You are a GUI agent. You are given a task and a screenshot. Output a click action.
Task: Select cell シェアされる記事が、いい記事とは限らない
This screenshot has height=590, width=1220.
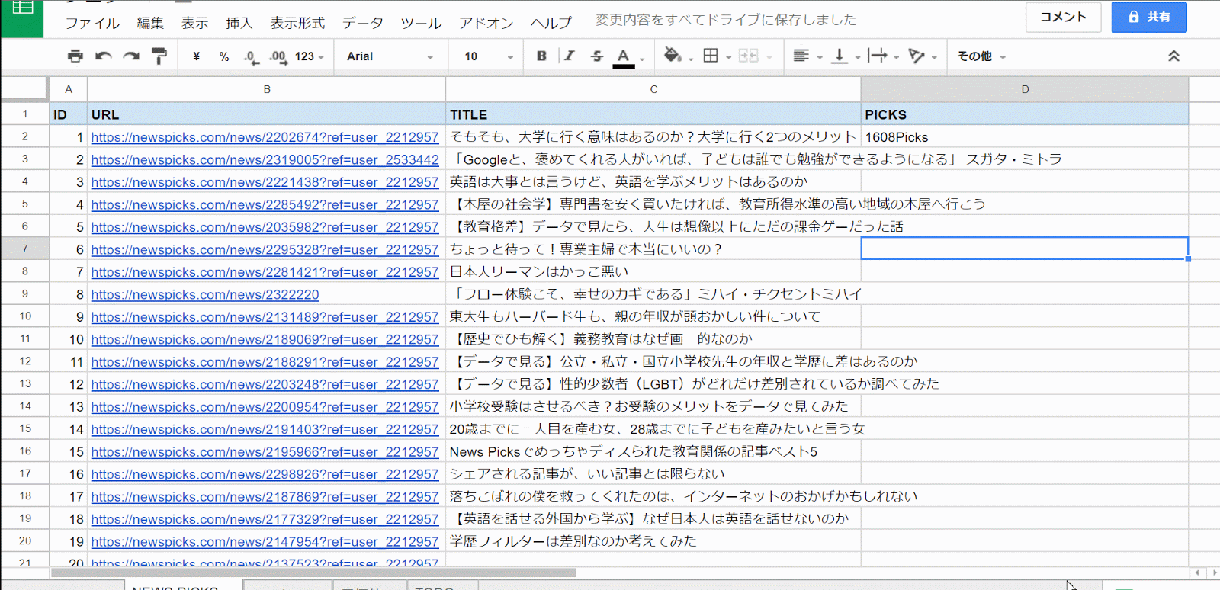(x=654, y=474)
